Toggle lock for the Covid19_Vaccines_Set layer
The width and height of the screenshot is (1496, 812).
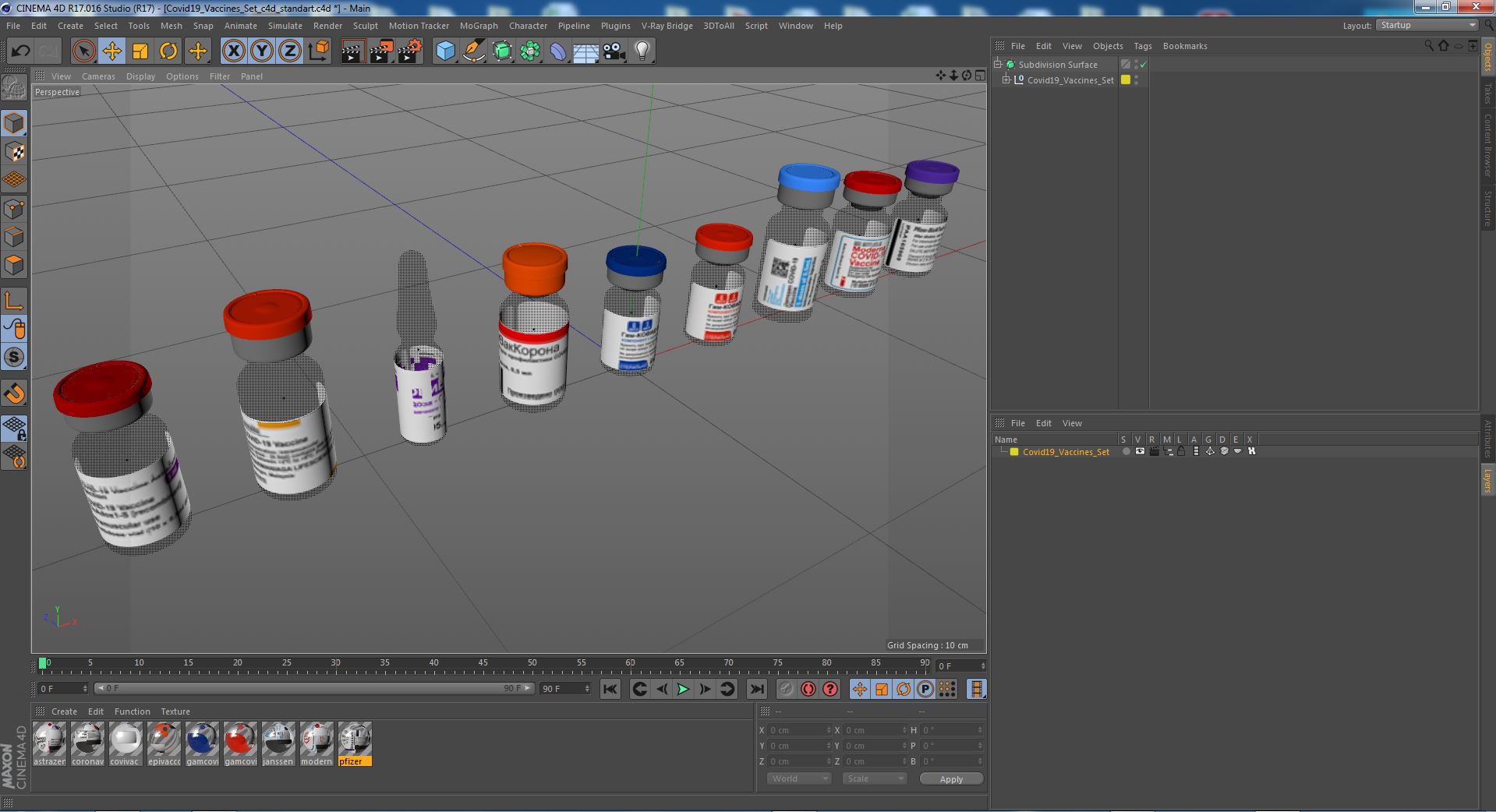click(1181, 451)
